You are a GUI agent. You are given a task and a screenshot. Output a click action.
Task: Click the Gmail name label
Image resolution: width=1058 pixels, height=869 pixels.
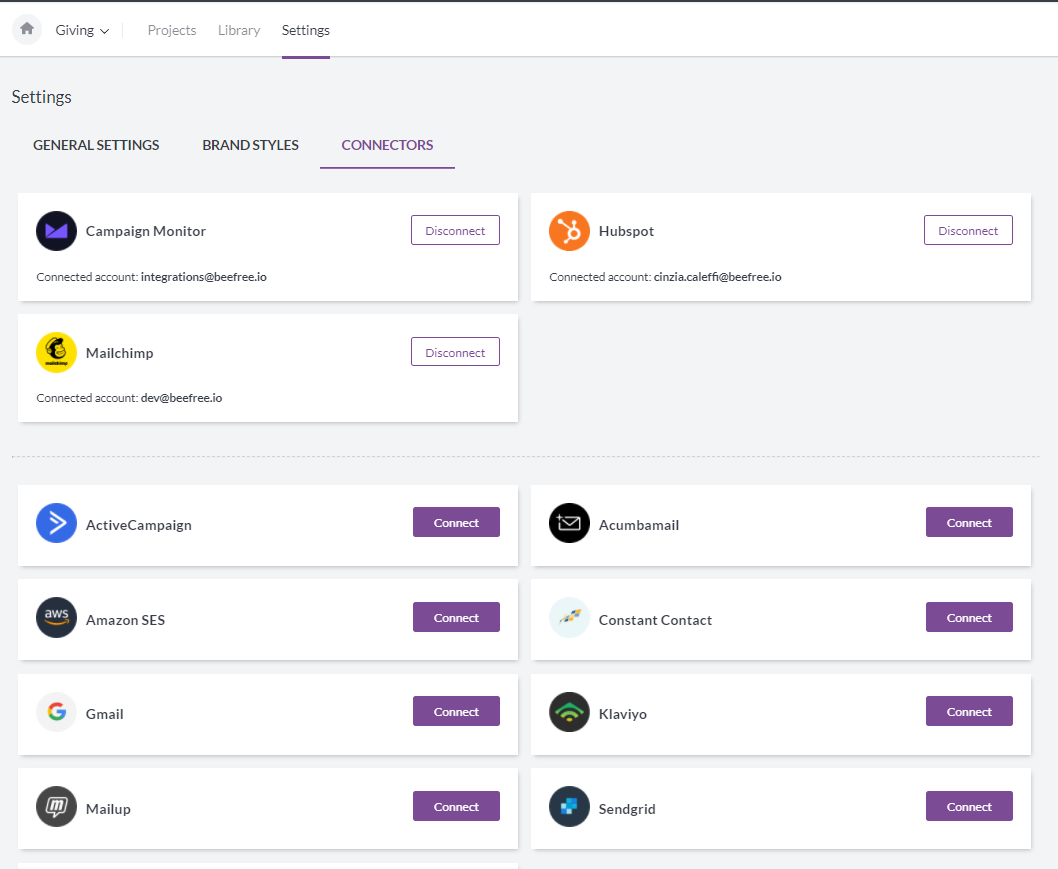click(x=105, y=714)
